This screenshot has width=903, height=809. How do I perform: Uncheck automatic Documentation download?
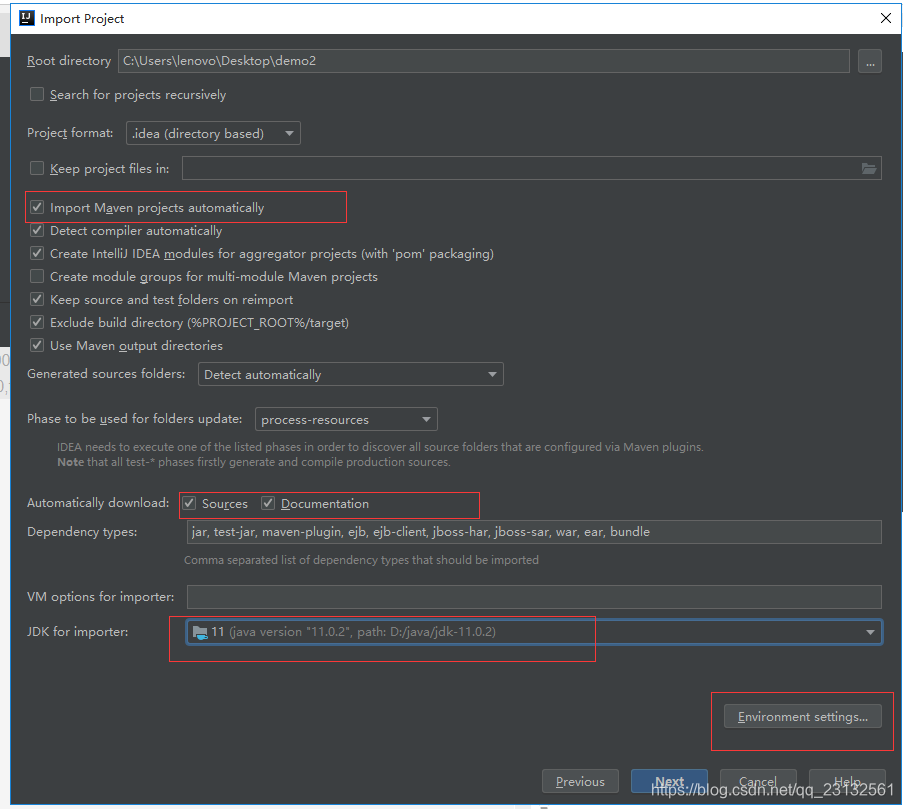click(268, 503)
